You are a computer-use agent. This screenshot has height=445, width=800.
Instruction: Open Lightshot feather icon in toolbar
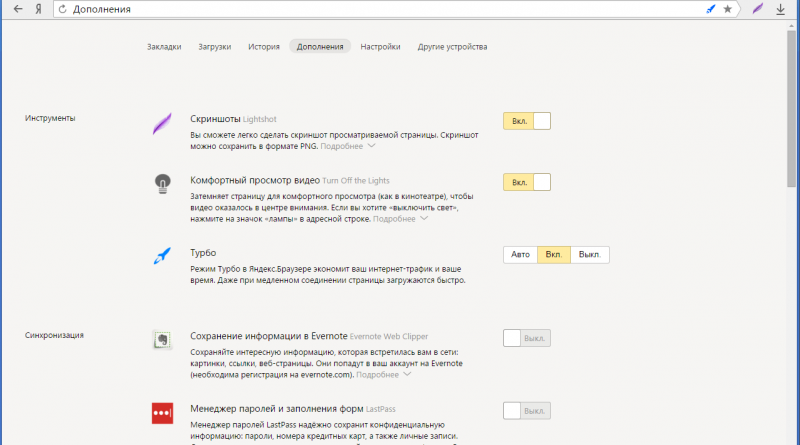click(x=758, y=9)
